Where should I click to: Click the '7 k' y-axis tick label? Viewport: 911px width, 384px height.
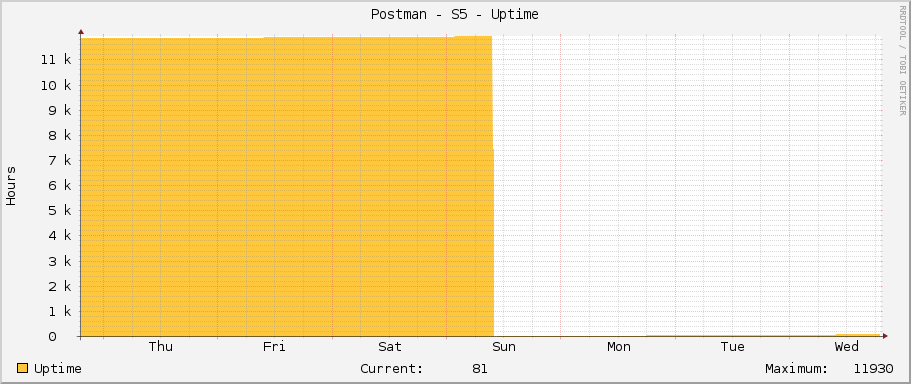coord(60,160)
